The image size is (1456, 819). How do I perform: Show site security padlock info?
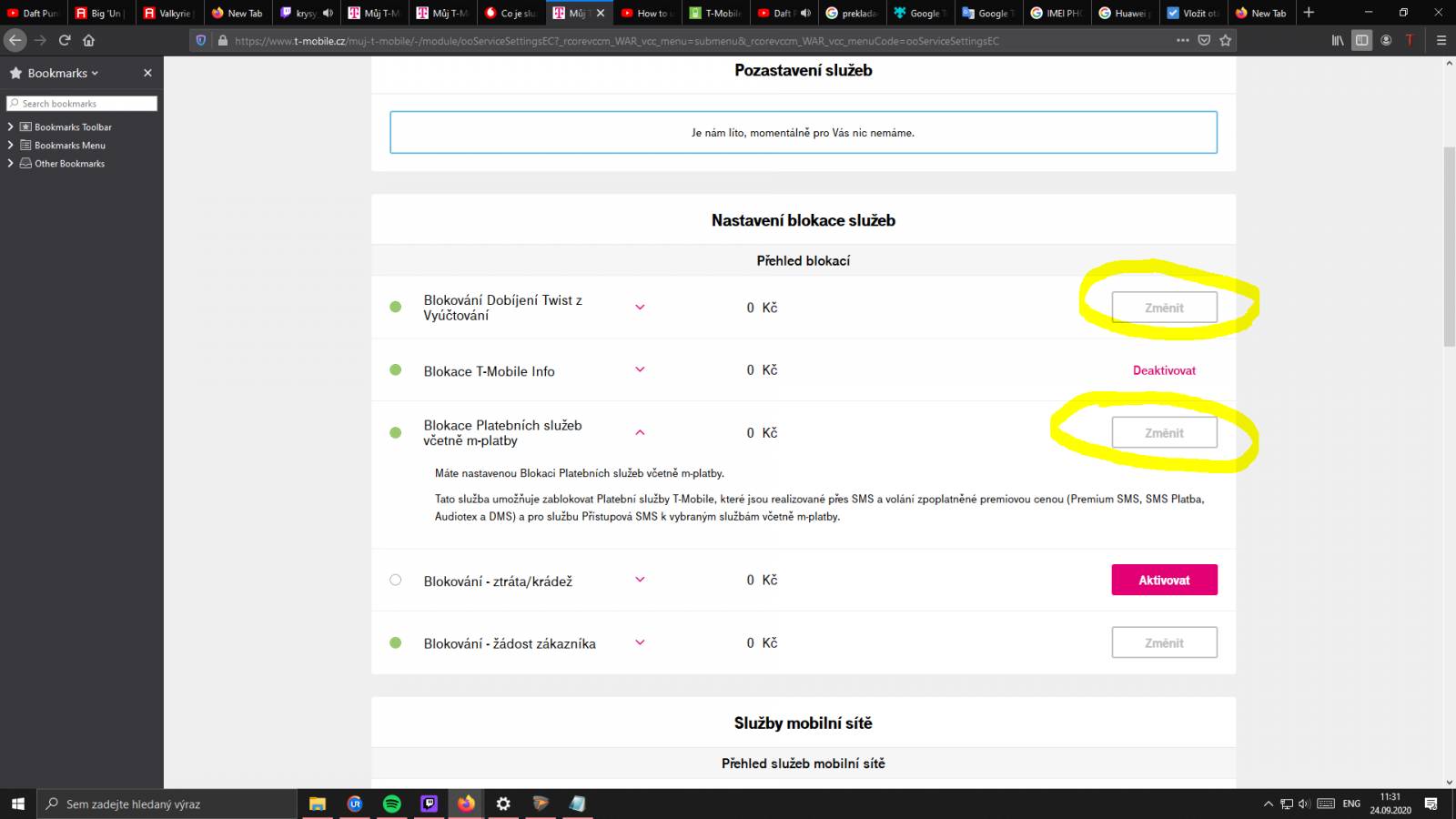[222, 40]
